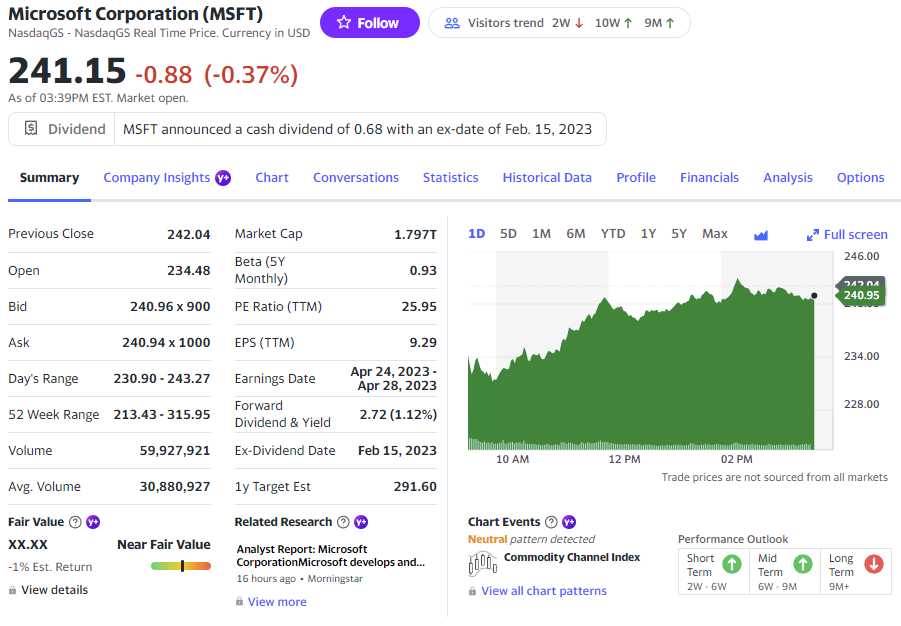Click the visitors trend people icon
The image size is (901, 626).
coord(454,22)
